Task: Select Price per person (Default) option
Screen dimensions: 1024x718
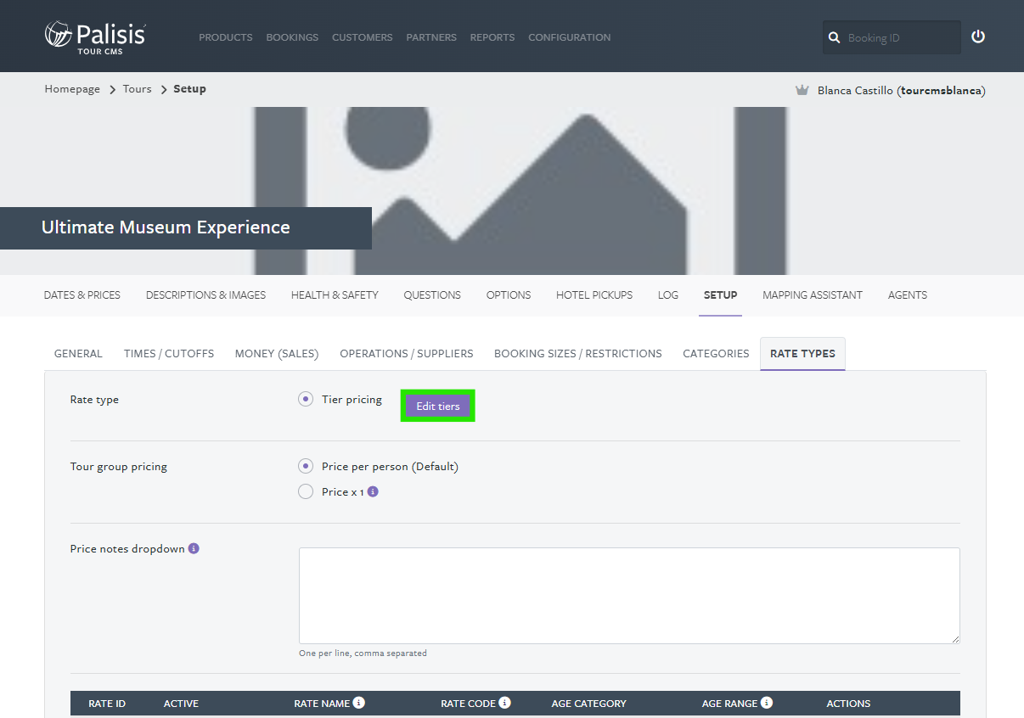Action: 305,466
